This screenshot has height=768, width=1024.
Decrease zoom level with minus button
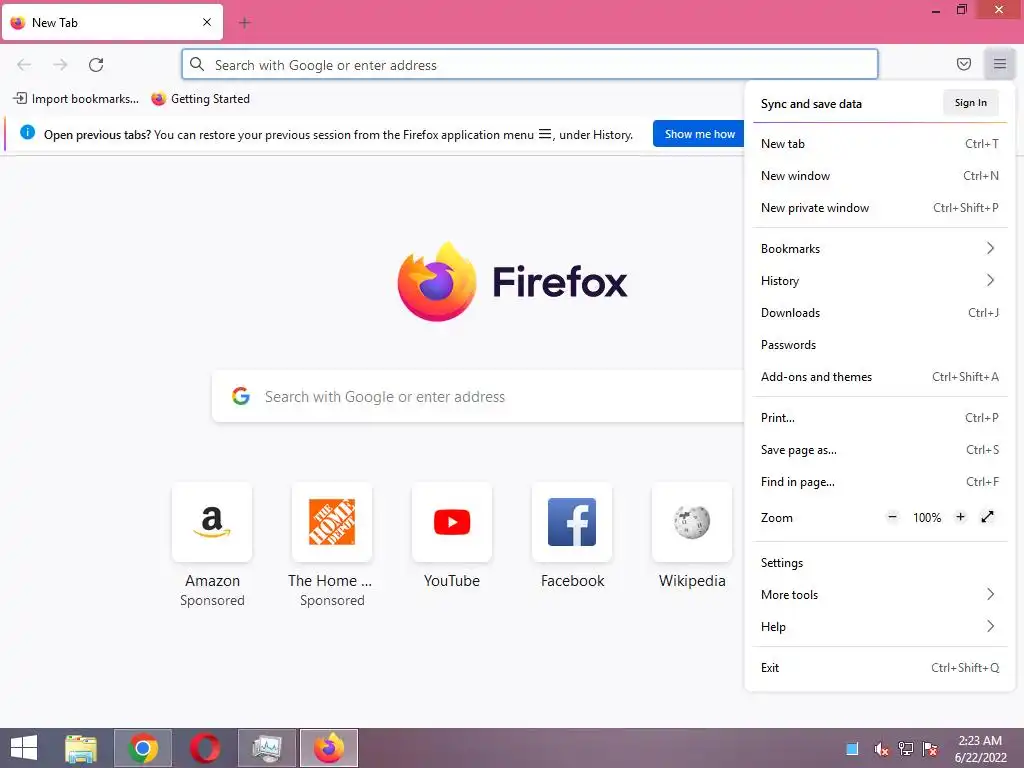892,517
